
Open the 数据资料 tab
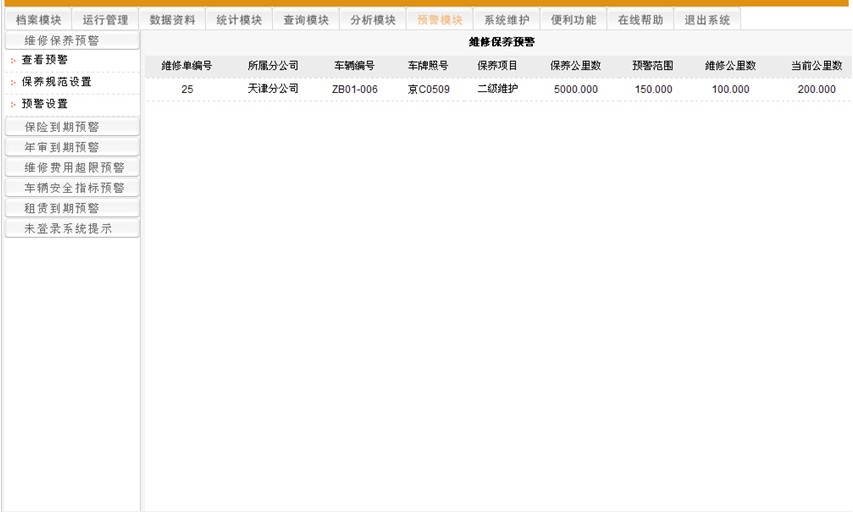click(172, 20)
